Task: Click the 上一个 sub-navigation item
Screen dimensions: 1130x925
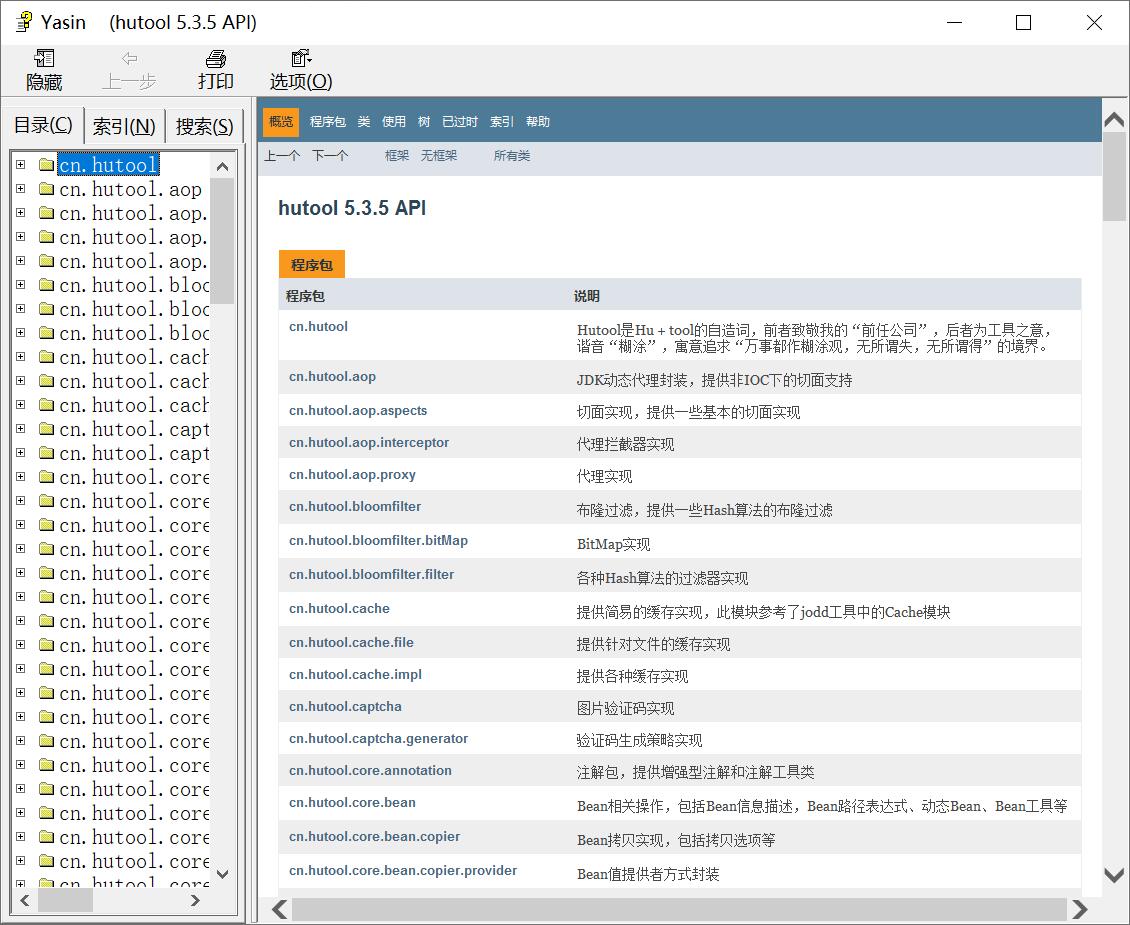Action: click(282, 156)
